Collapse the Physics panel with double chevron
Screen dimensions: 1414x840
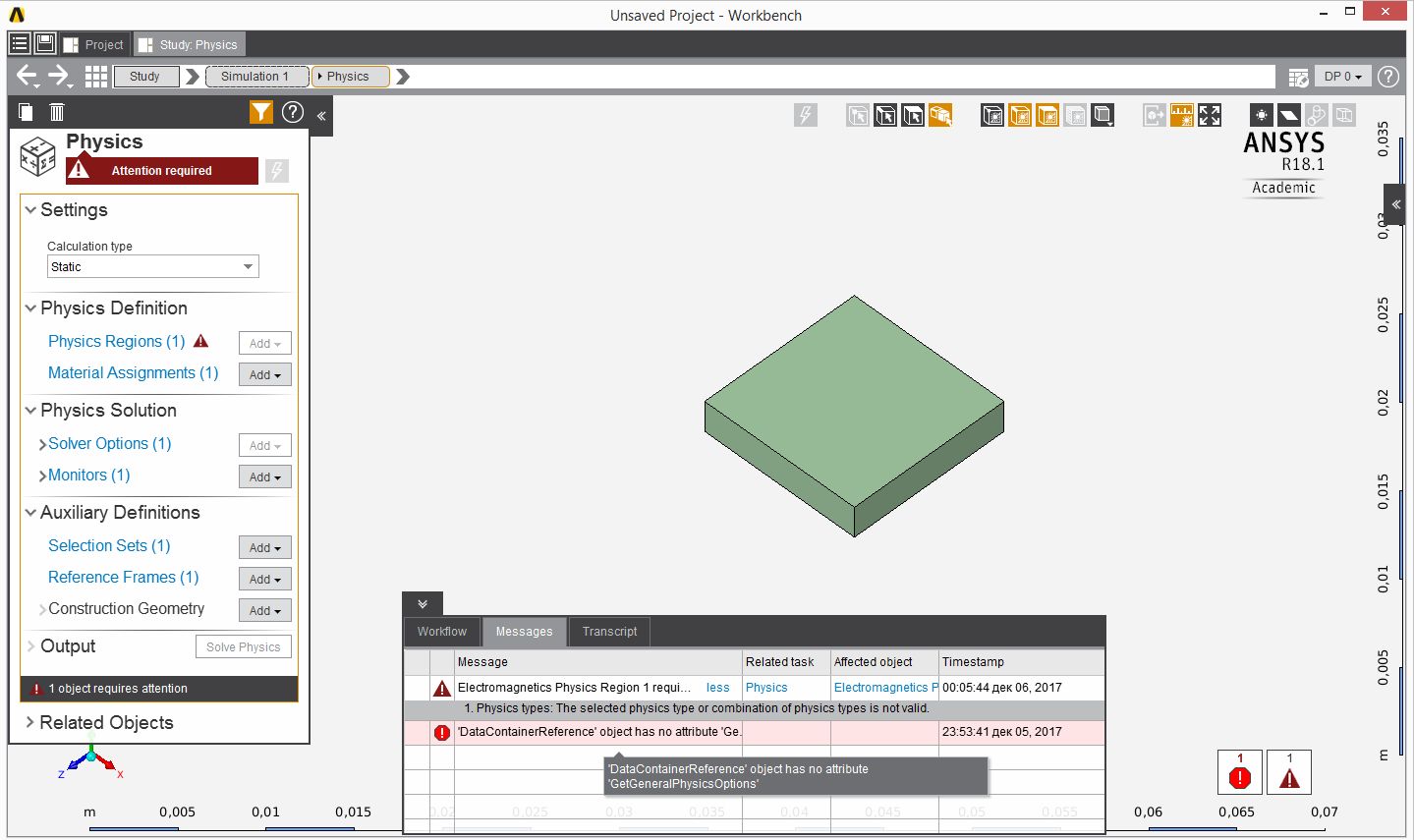point(321,116)
